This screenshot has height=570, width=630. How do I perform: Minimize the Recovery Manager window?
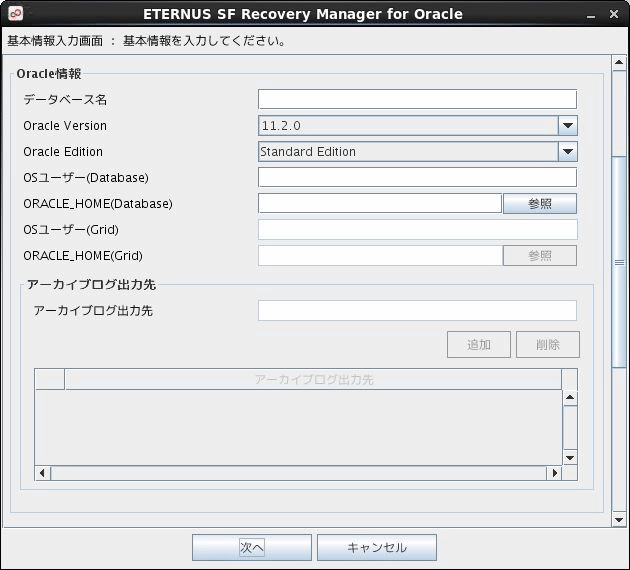click(591, 15)
